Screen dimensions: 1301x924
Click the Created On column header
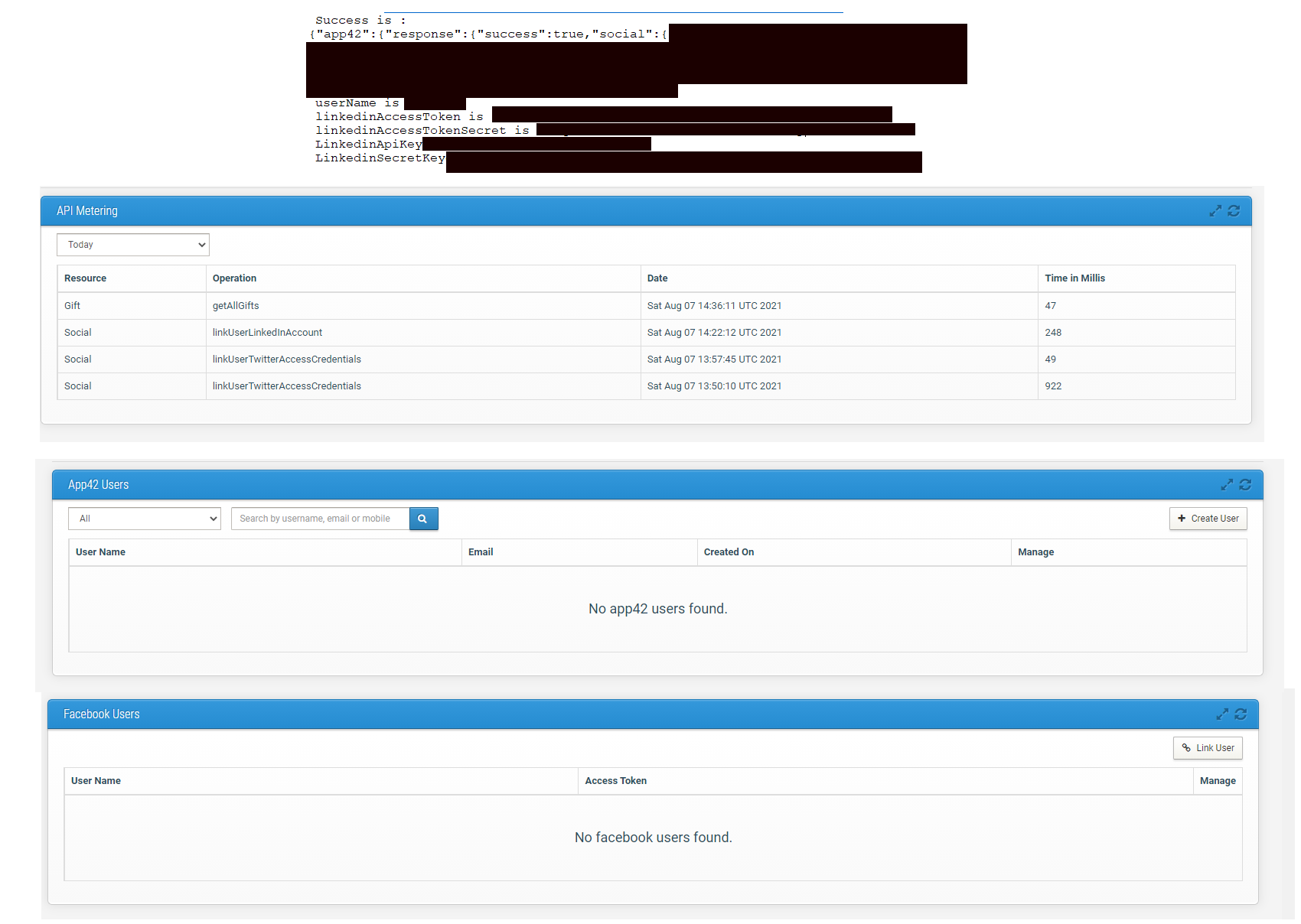(x=729, y=552)
